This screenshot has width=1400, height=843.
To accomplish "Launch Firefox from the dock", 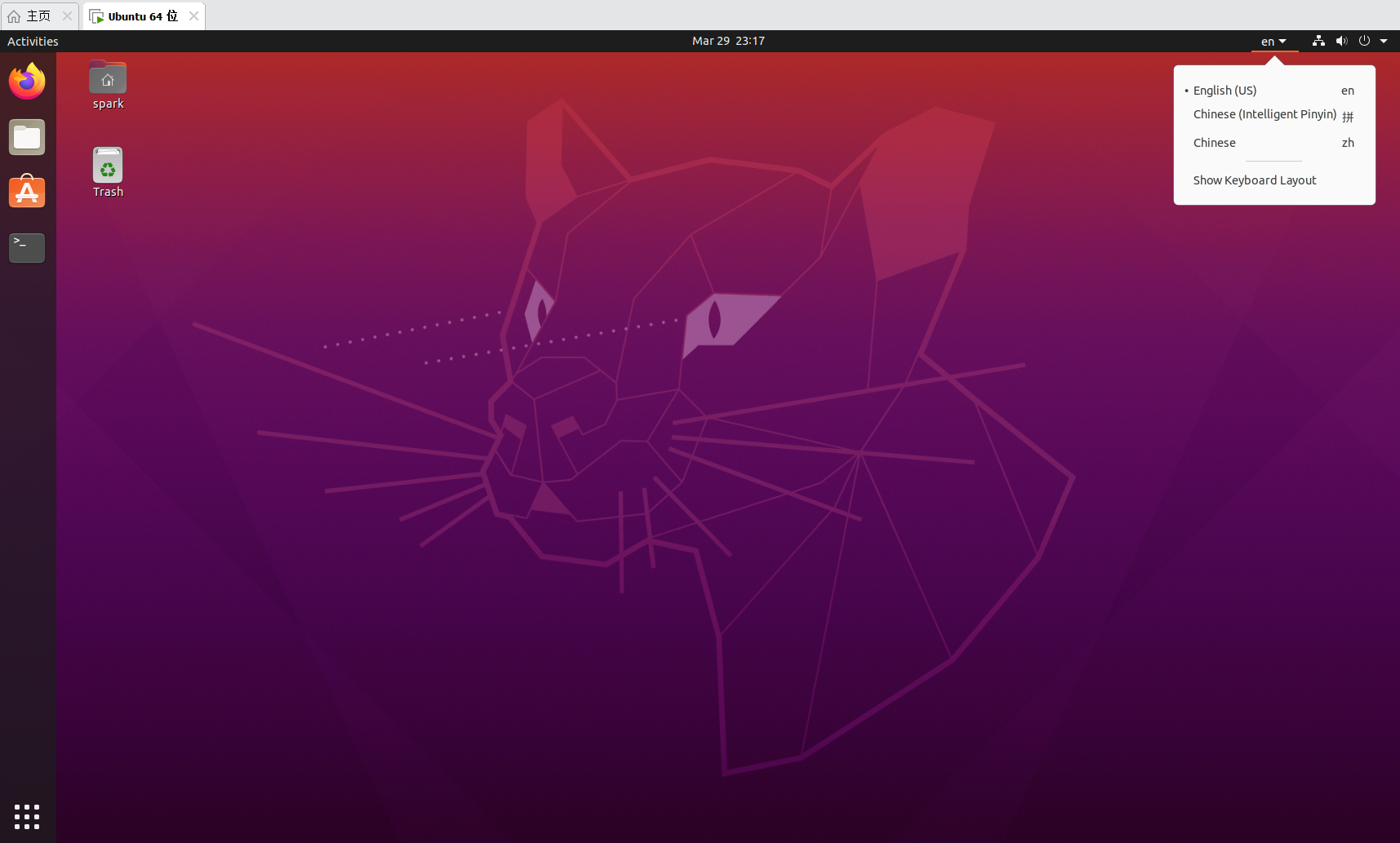I will coord(27,81).
